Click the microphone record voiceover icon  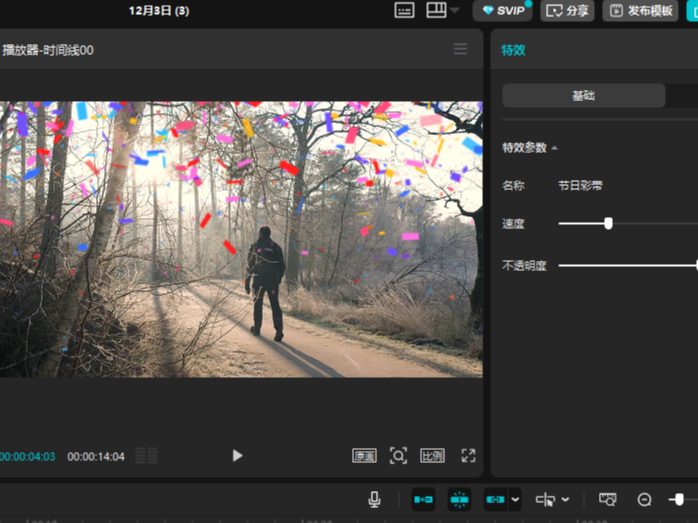point(374,499)
